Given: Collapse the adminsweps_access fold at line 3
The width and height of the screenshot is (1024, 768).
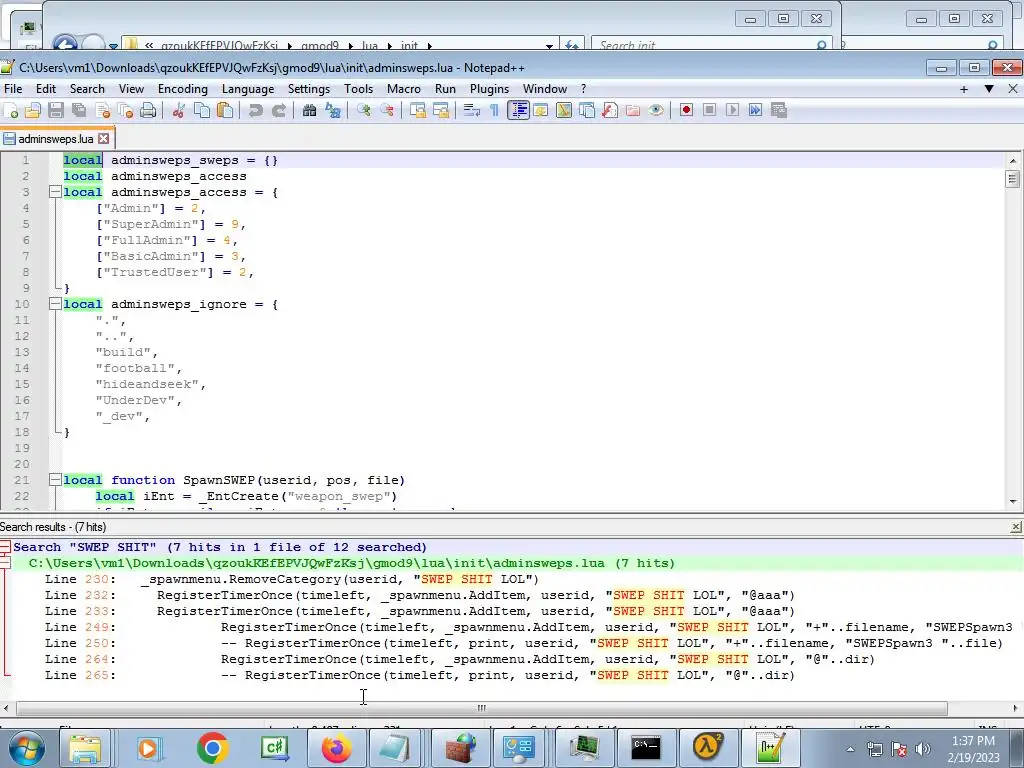Looking at the screenshot, I should coord(56,192).
